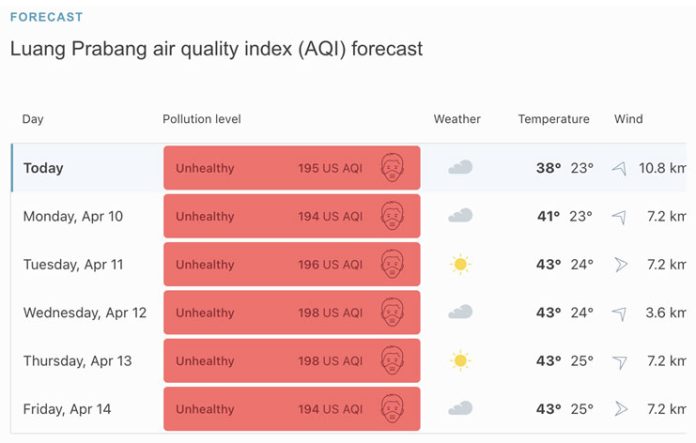Click the wind arrow icon for Tuesday, Apr 11
Image resolution: width=696 pixels, height=443 pixels.
621,265
